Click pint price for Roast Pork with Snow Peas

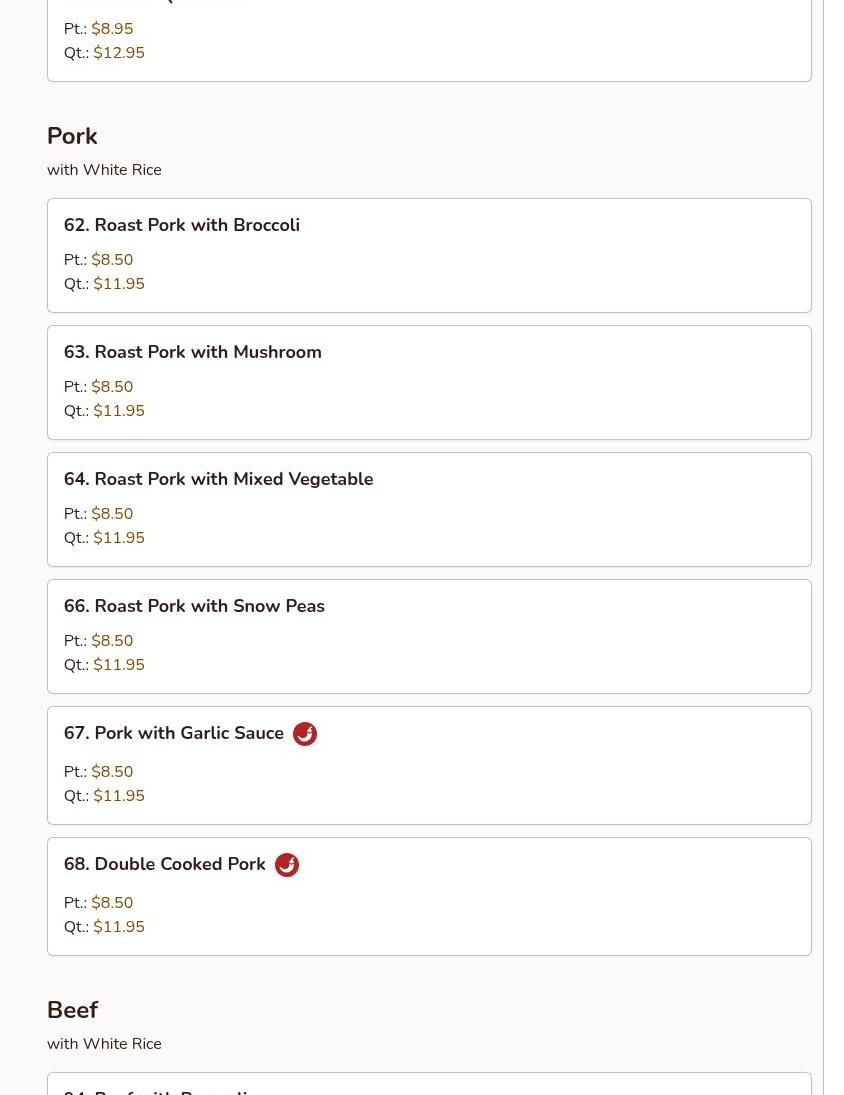click(x=112, y=641)
